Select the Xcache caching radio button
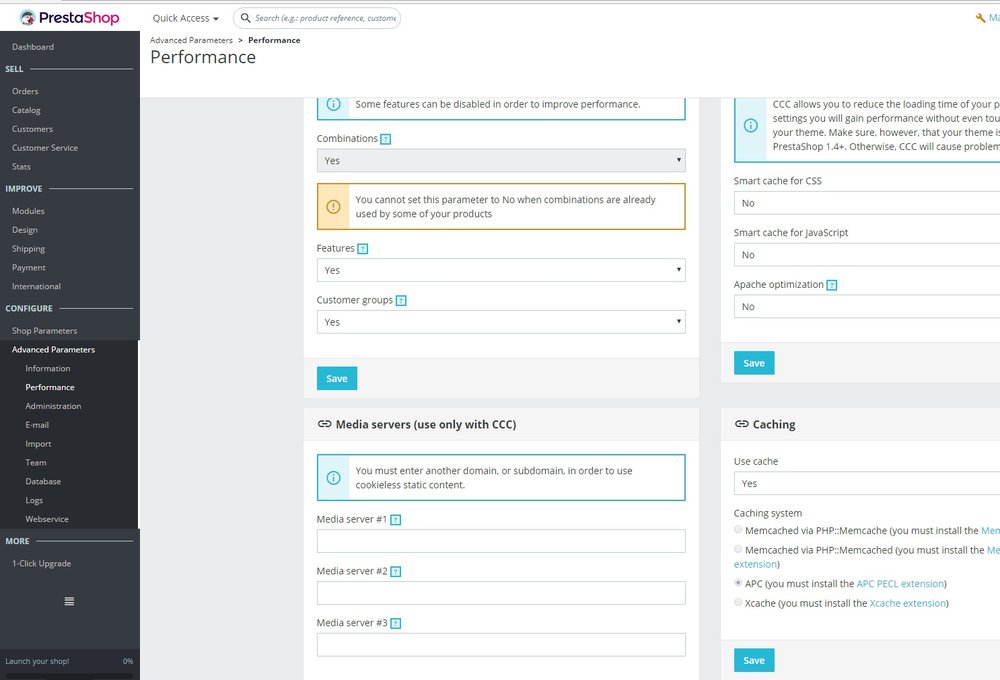Viewport: 1000px width, 680px height. click(738, 602)
